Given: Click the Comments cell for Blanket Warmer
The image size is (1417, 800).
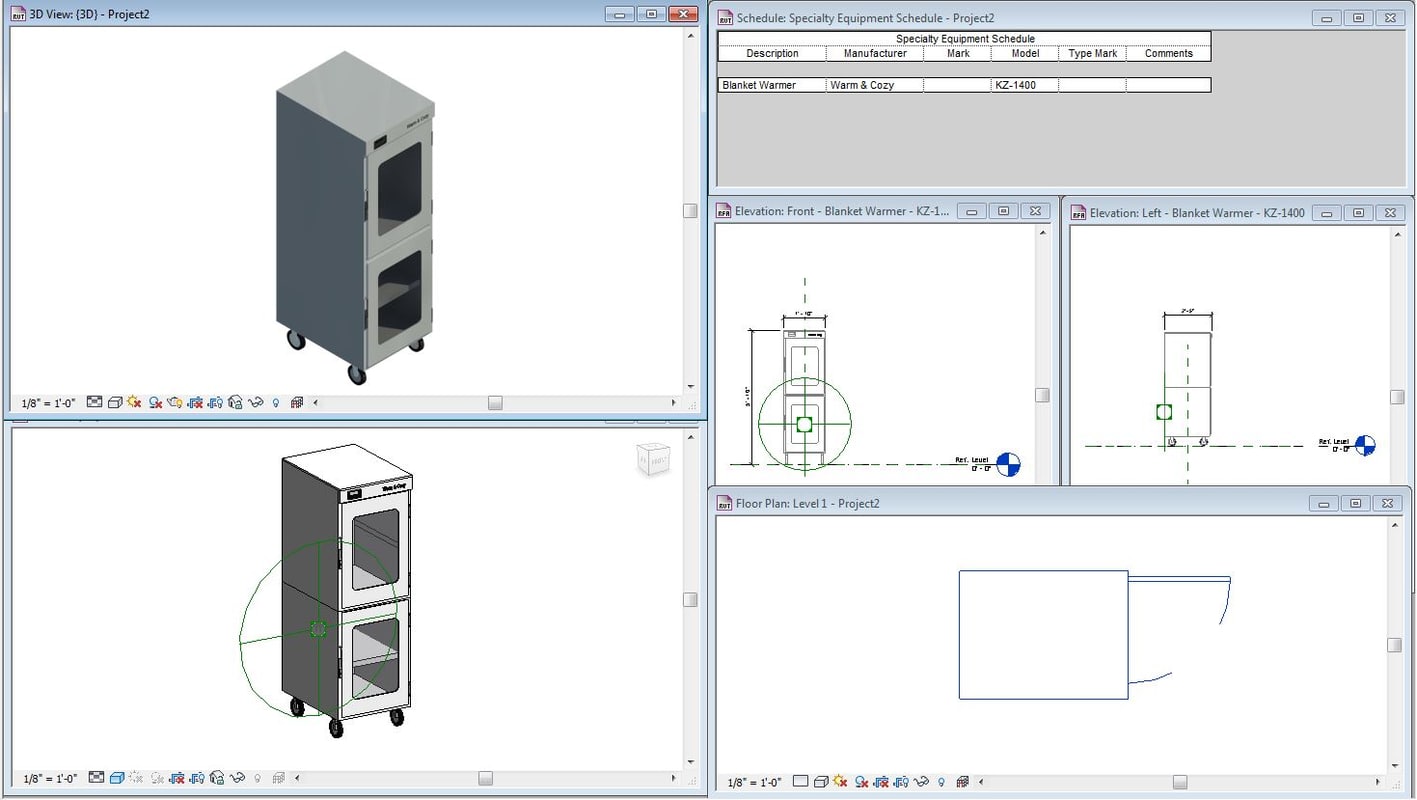Looking at the screenshot, I should 1167,85.
